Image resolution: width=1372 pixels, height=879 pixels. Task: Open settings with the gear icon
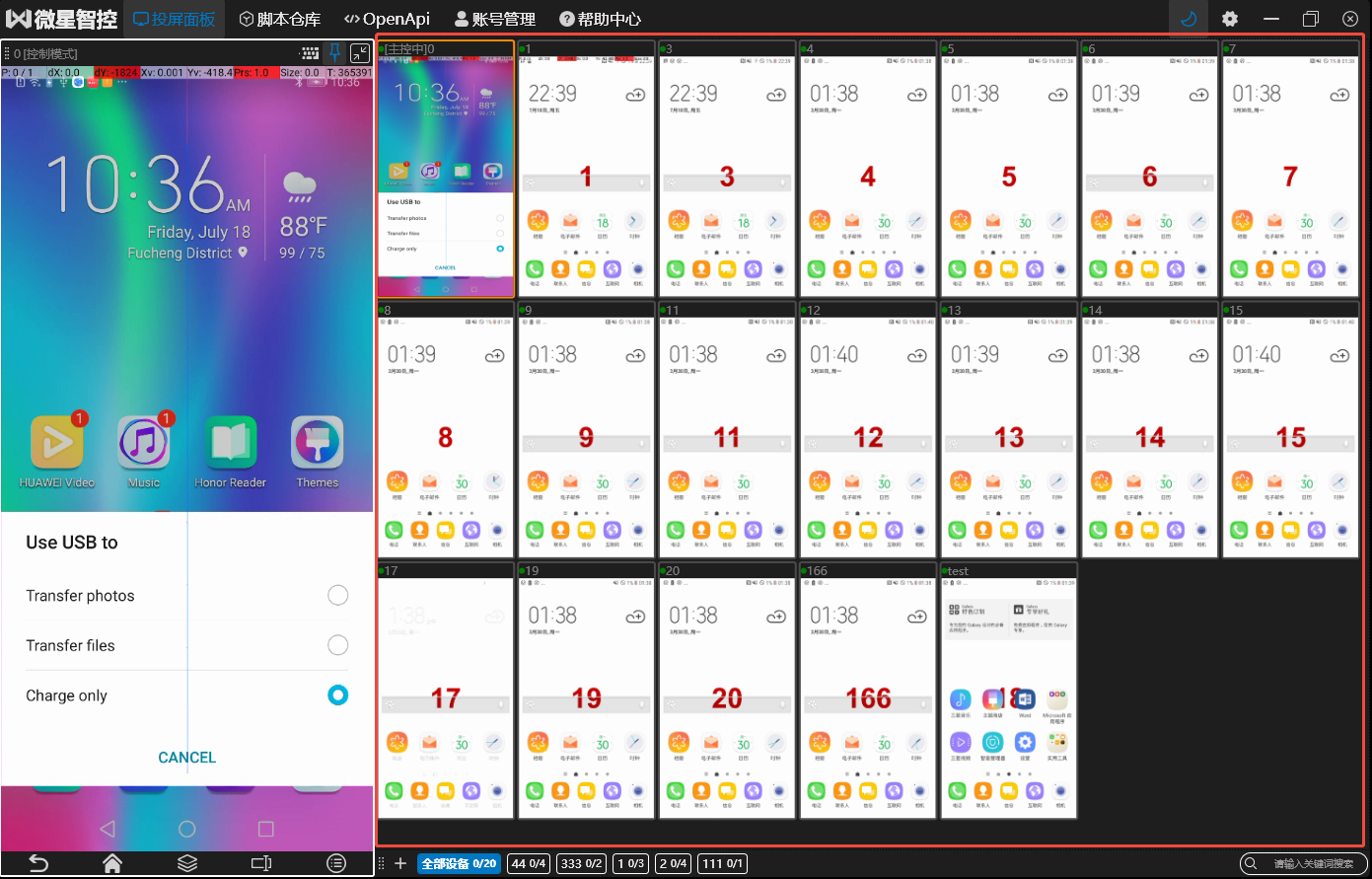click(1230, 19)
